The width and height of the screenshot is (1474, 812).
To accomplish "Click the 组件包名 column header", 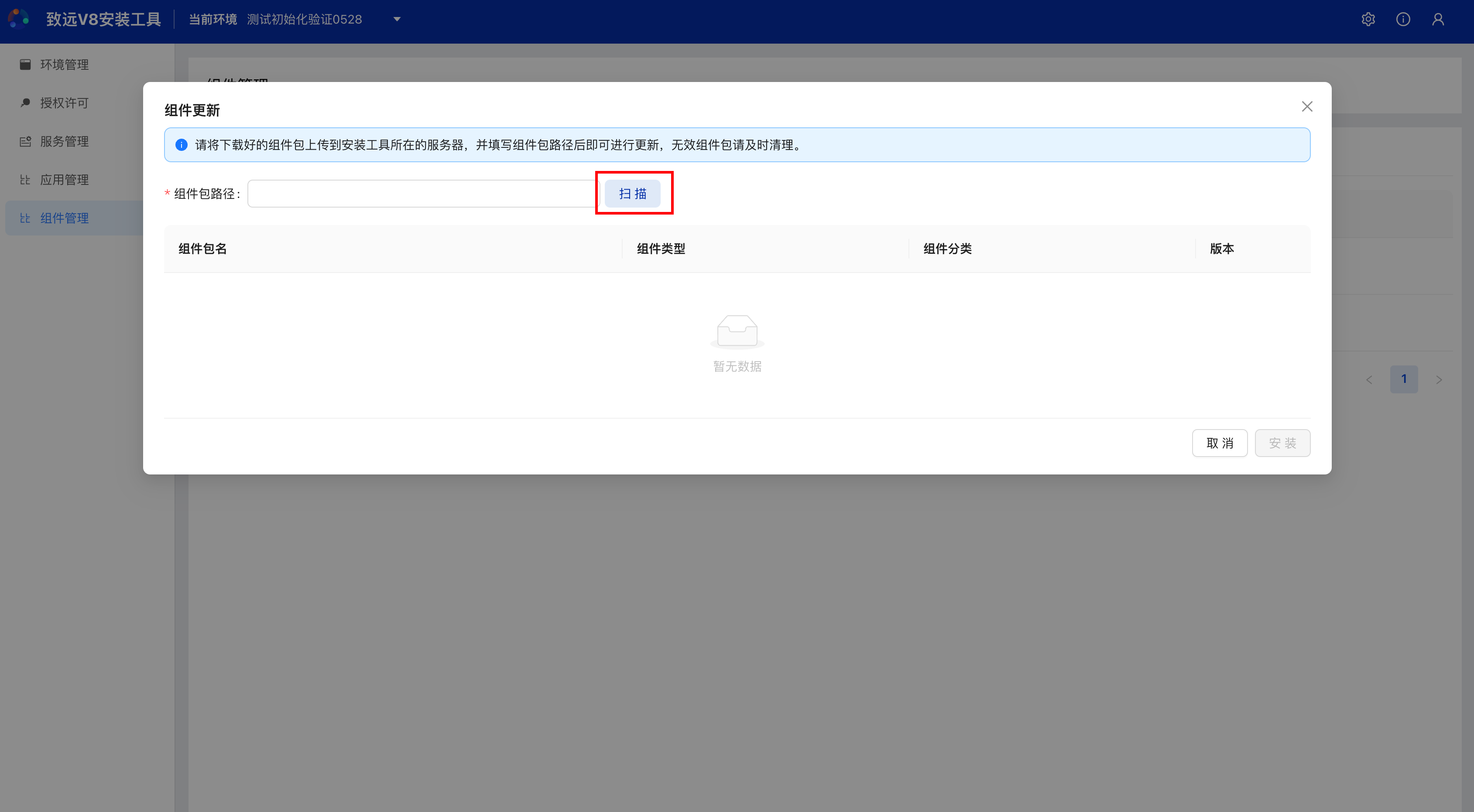I will click(x=202, y=249).
